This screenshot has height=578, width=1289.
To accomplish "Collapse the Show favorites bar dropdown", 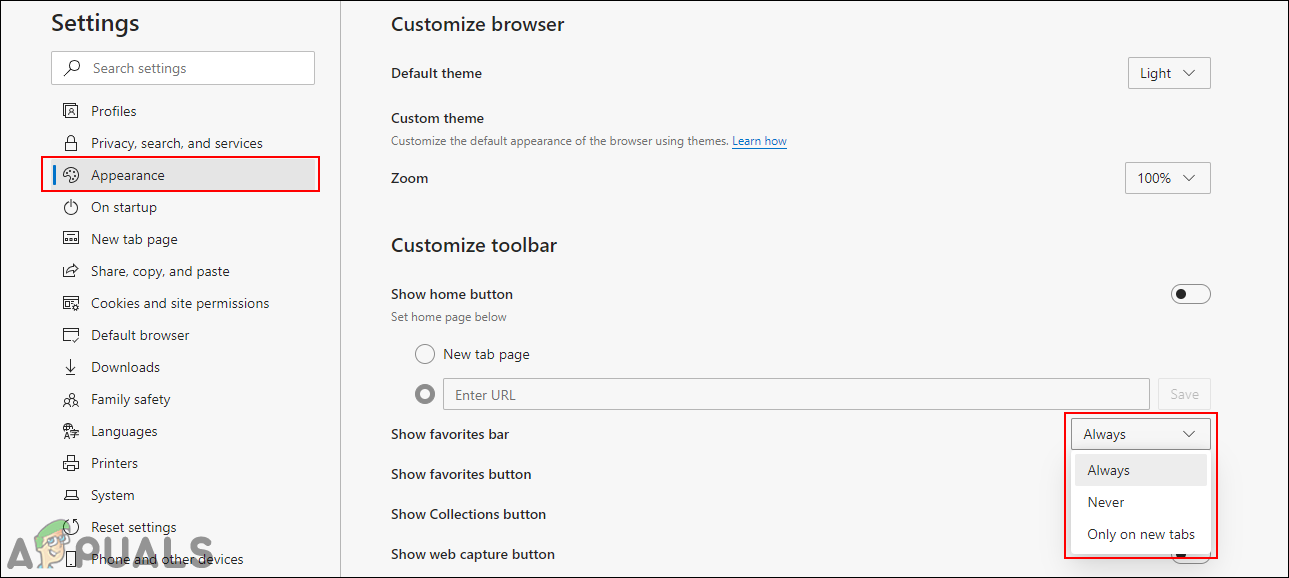I will point(1140,434).
